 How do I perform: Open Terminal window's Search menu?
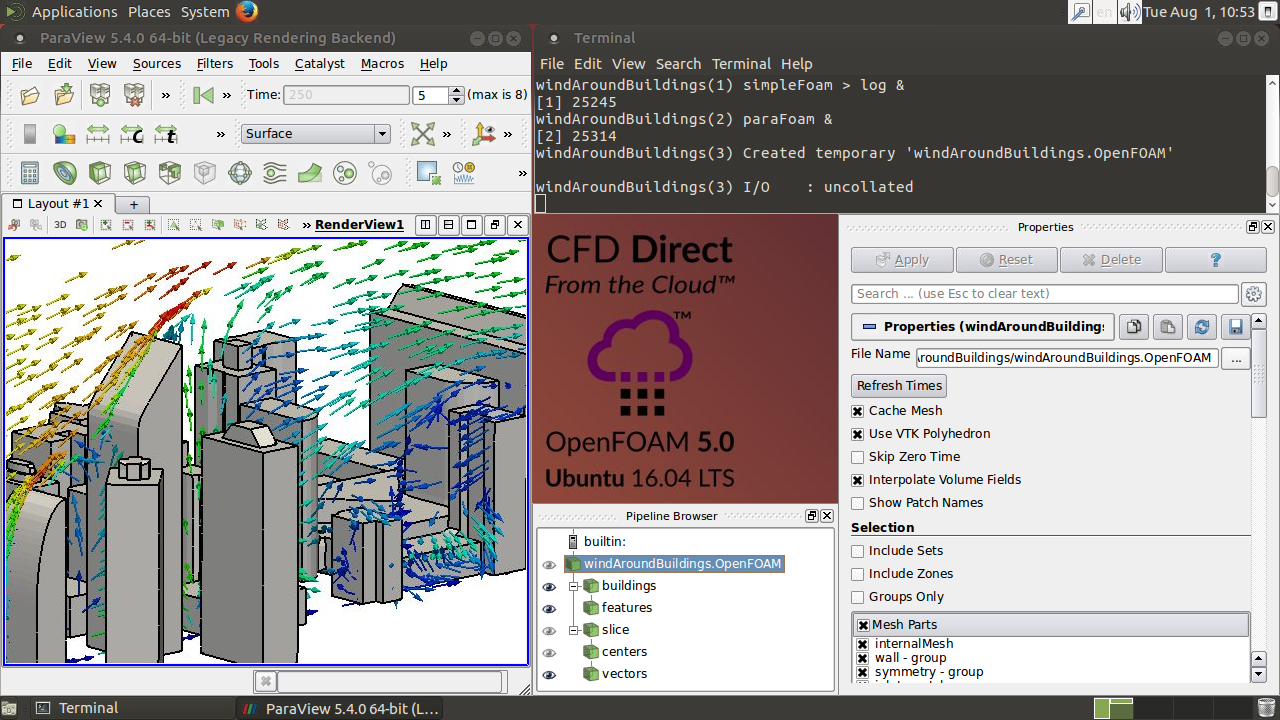679,63
